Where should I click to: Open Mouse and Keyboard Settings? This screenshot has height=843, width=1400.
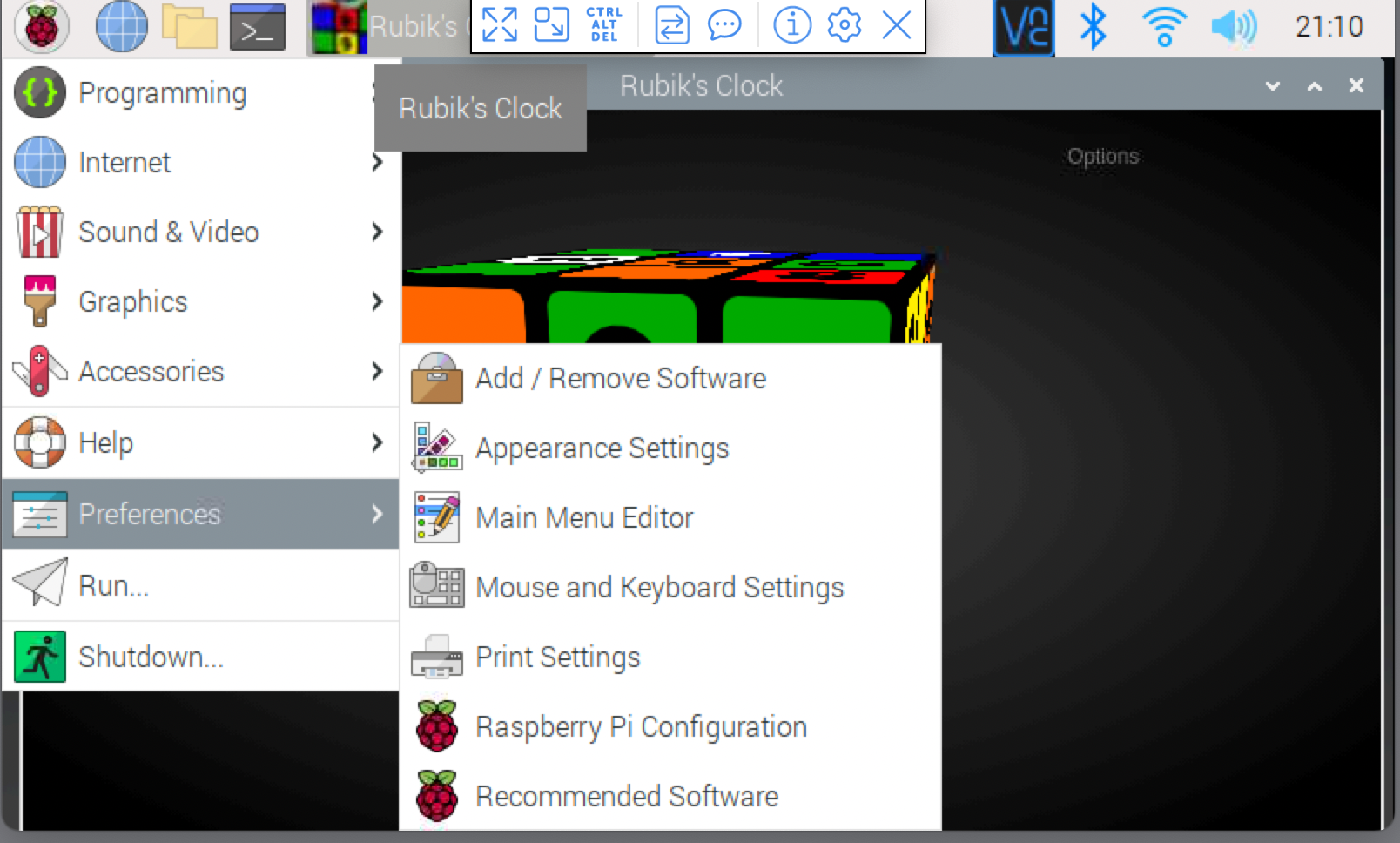(x=670, y=587)
